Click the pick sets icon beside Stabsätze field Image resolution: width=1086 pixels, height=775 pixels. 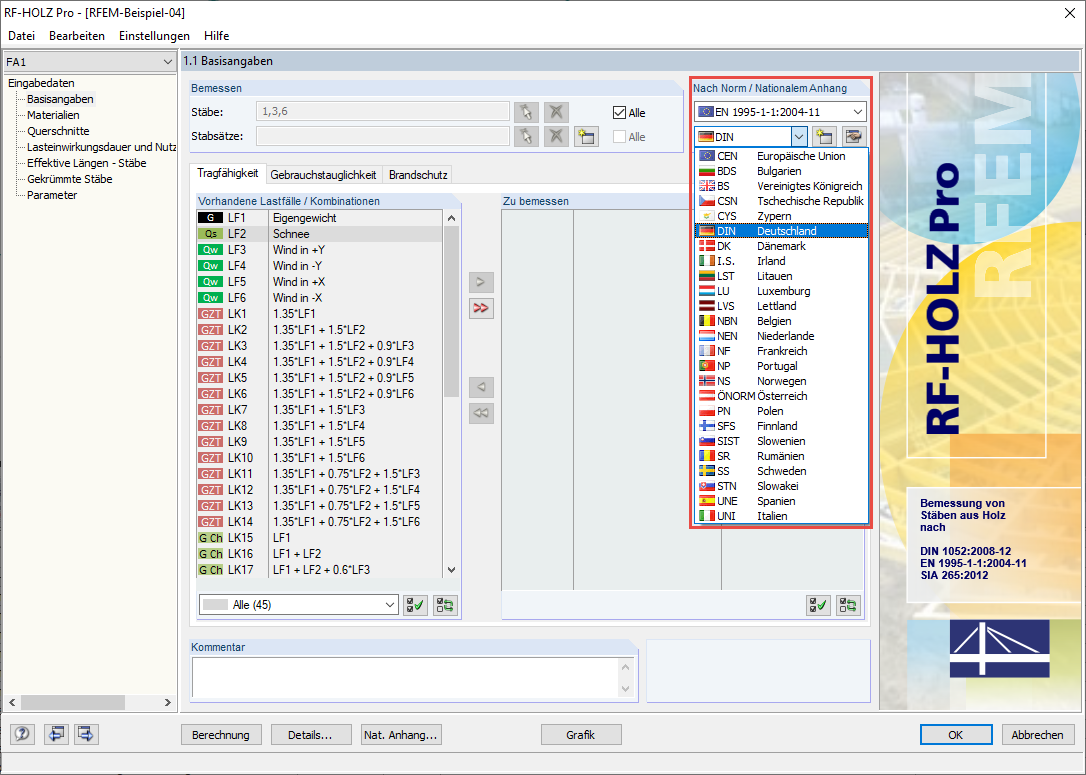[526, 136]
